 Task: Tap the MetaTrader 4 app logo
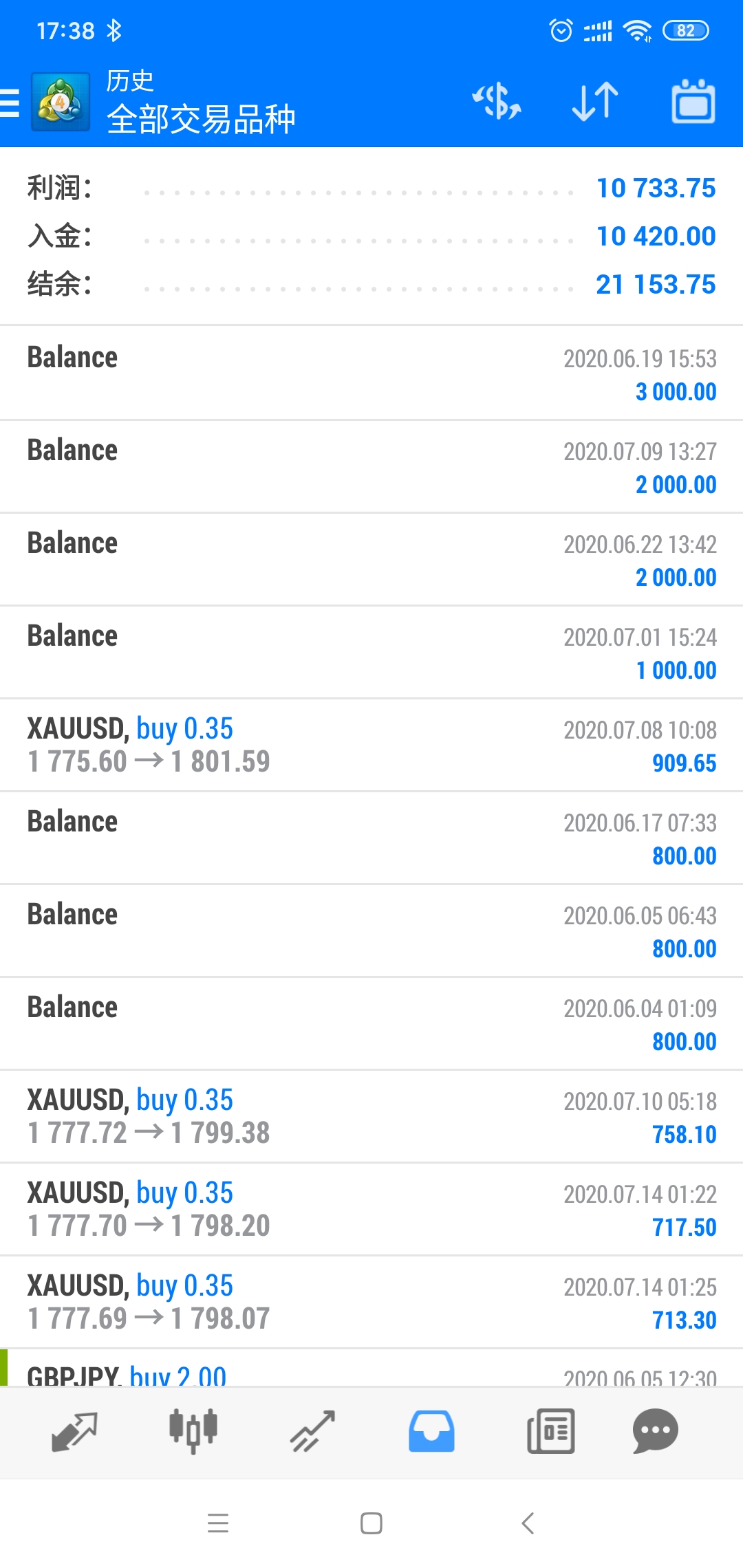(61, 102)
